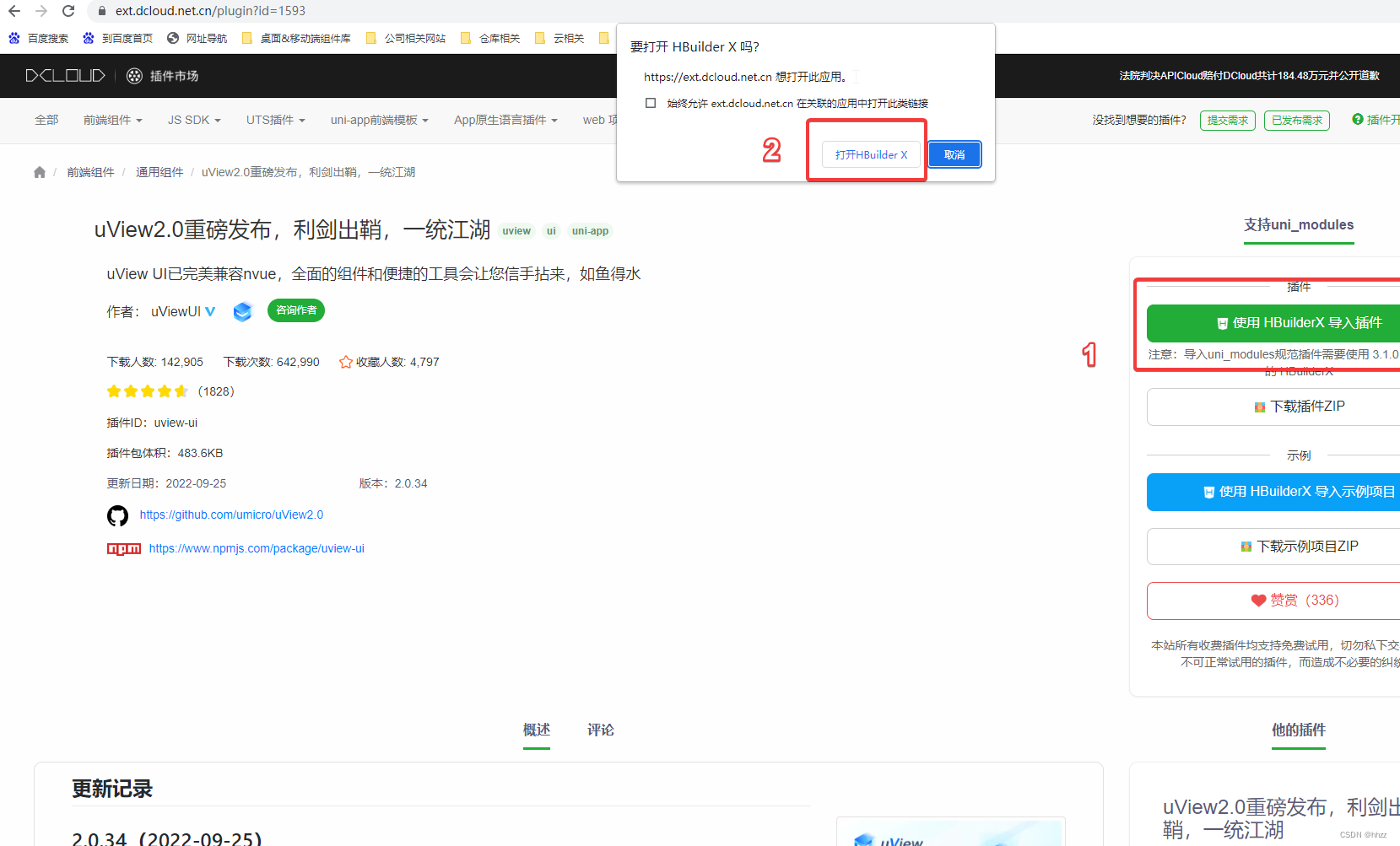Expand the UTS插件 dropdown

point(275,120)
